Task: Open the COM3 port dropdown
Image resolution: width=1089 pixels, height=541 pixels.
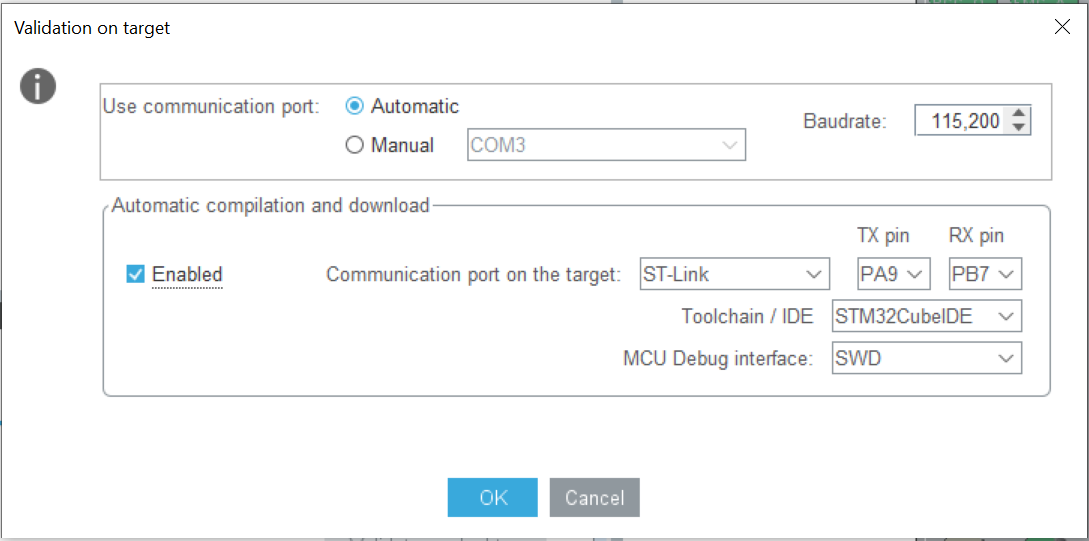Action: tap(607, 145)
